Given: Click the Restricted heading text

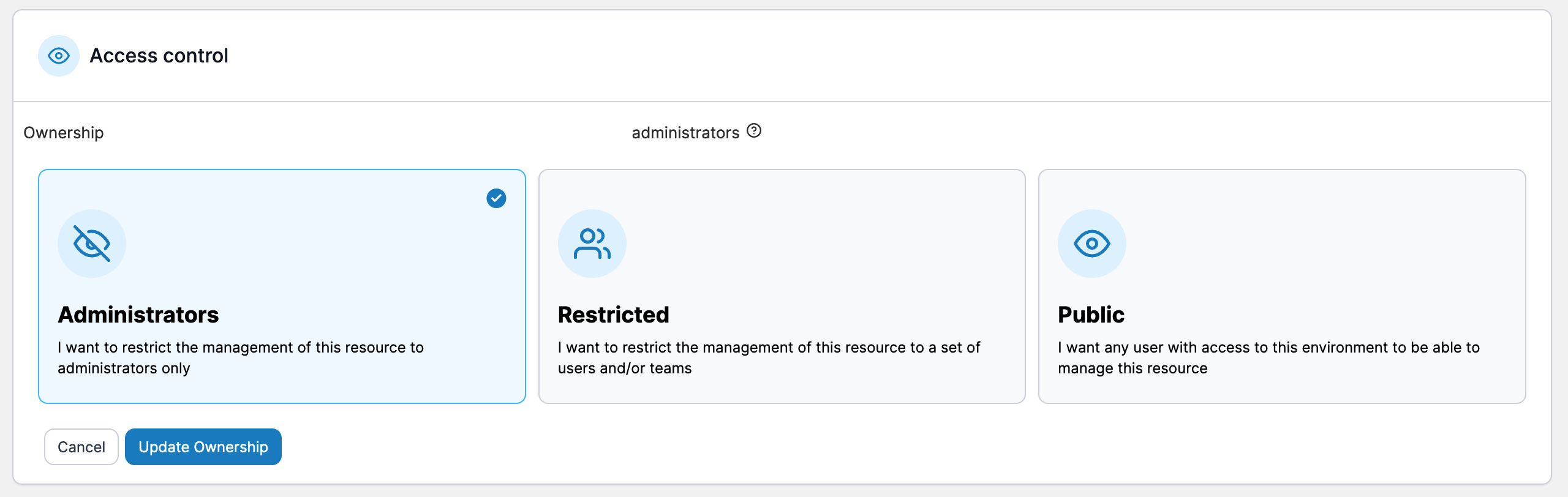Looking at the screenshot, I should pos(613,315).
